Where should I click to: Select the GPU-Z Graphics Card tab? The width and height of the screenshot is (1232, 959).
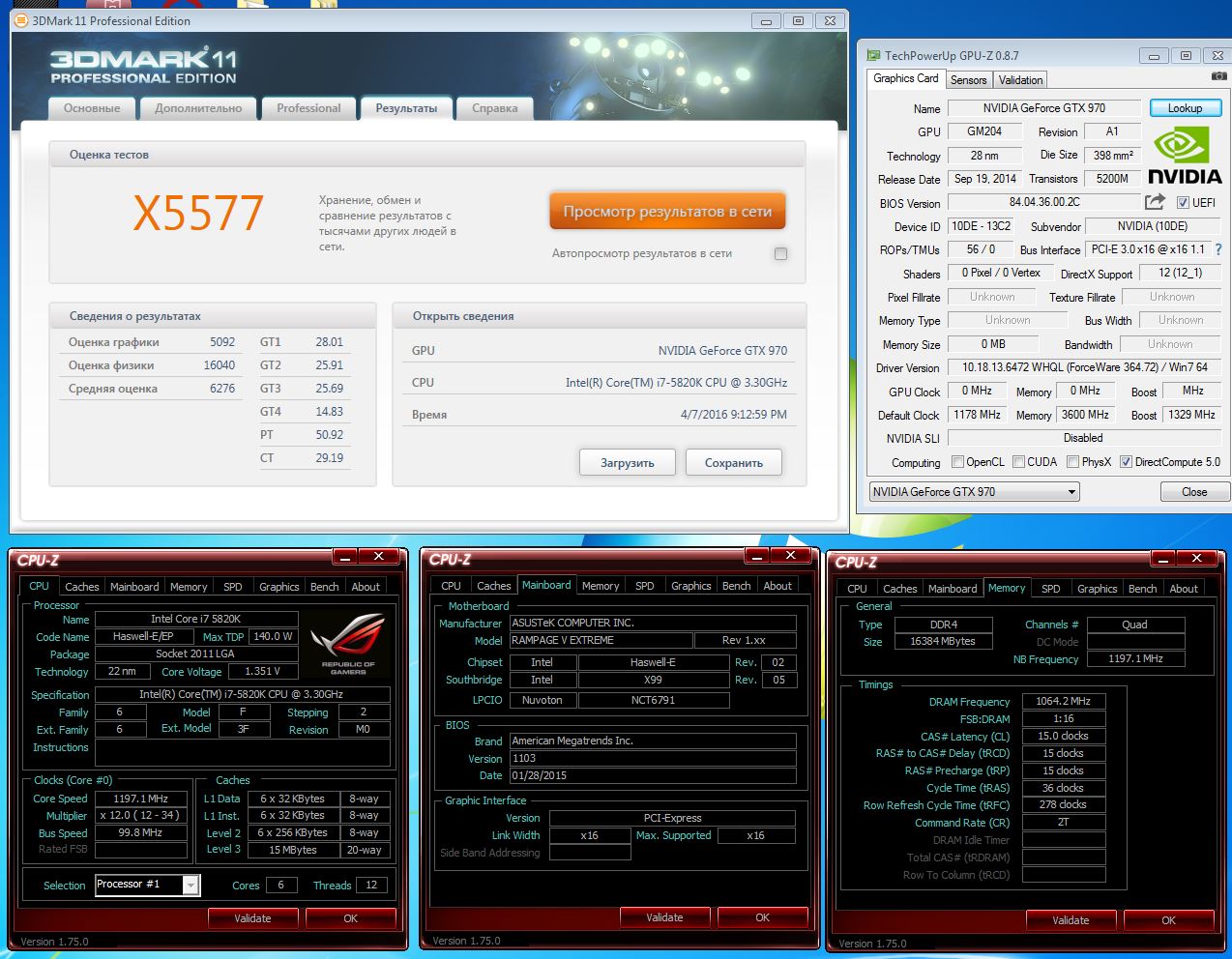tap(906, 78)
